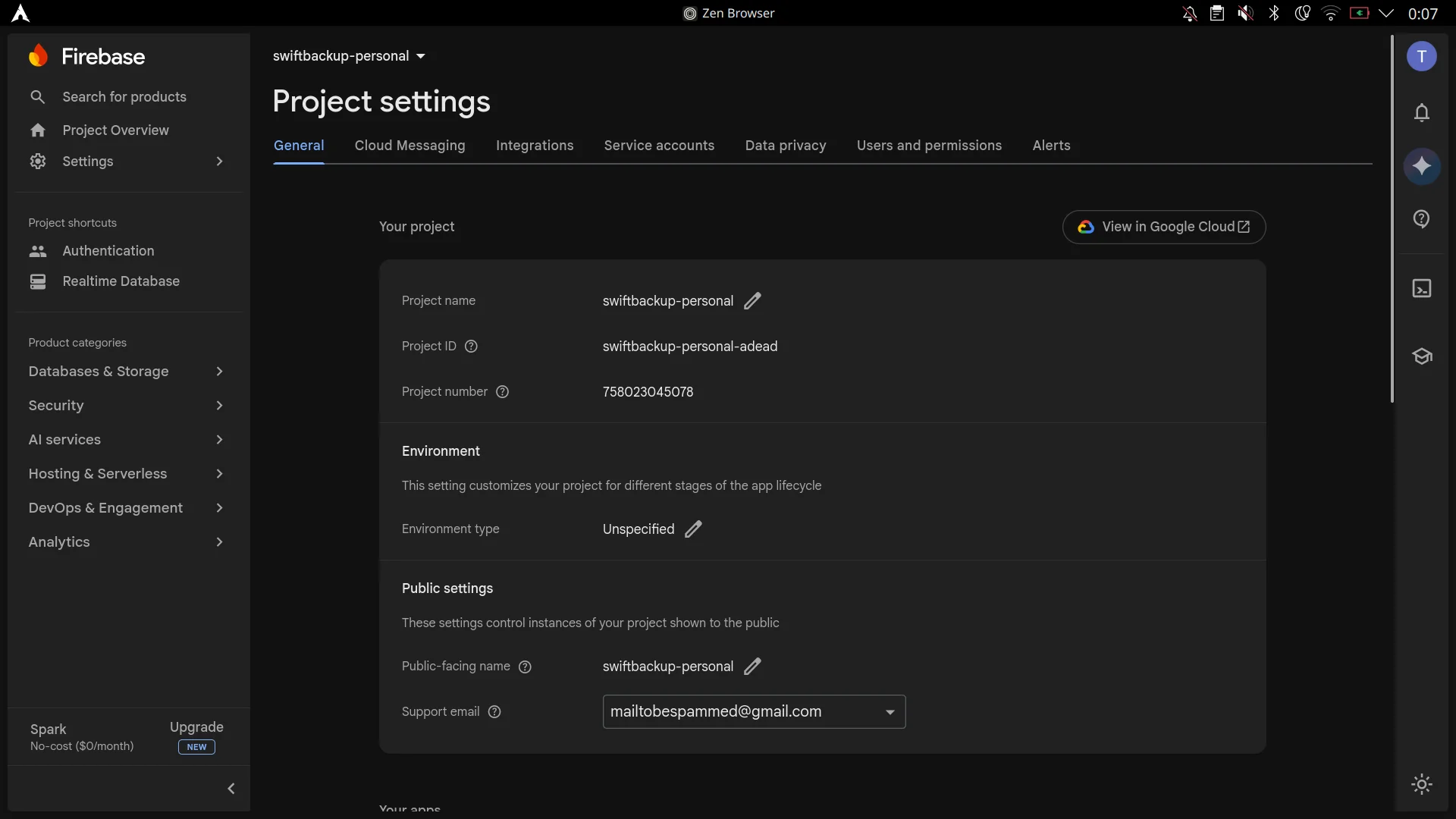Edit the Public-facing name with pencil icon
Viewport: 1456px width, 819px height.
click(x=752, y=667)
